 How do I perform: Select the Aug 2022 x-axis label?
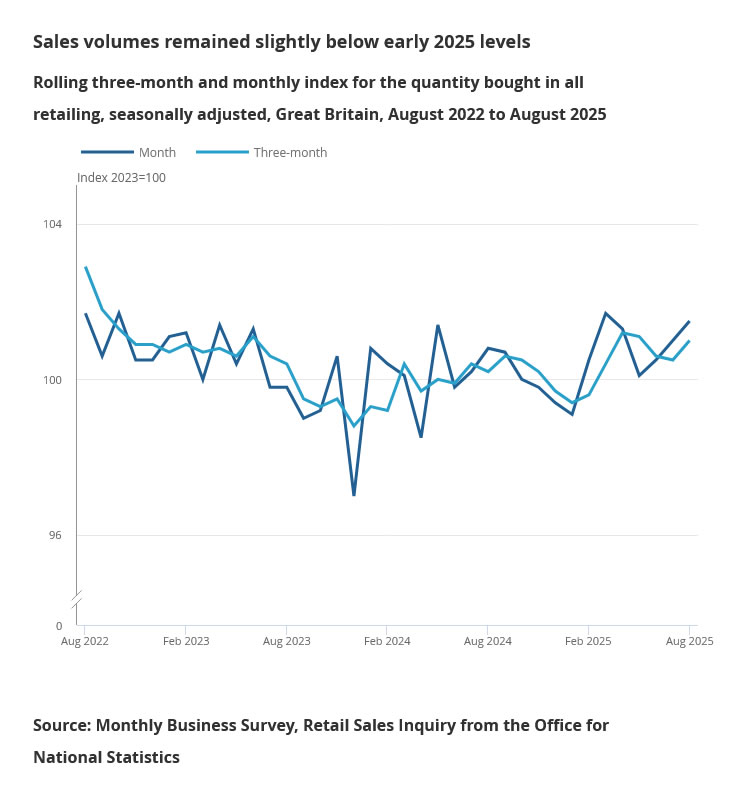[x=85, y=641]
